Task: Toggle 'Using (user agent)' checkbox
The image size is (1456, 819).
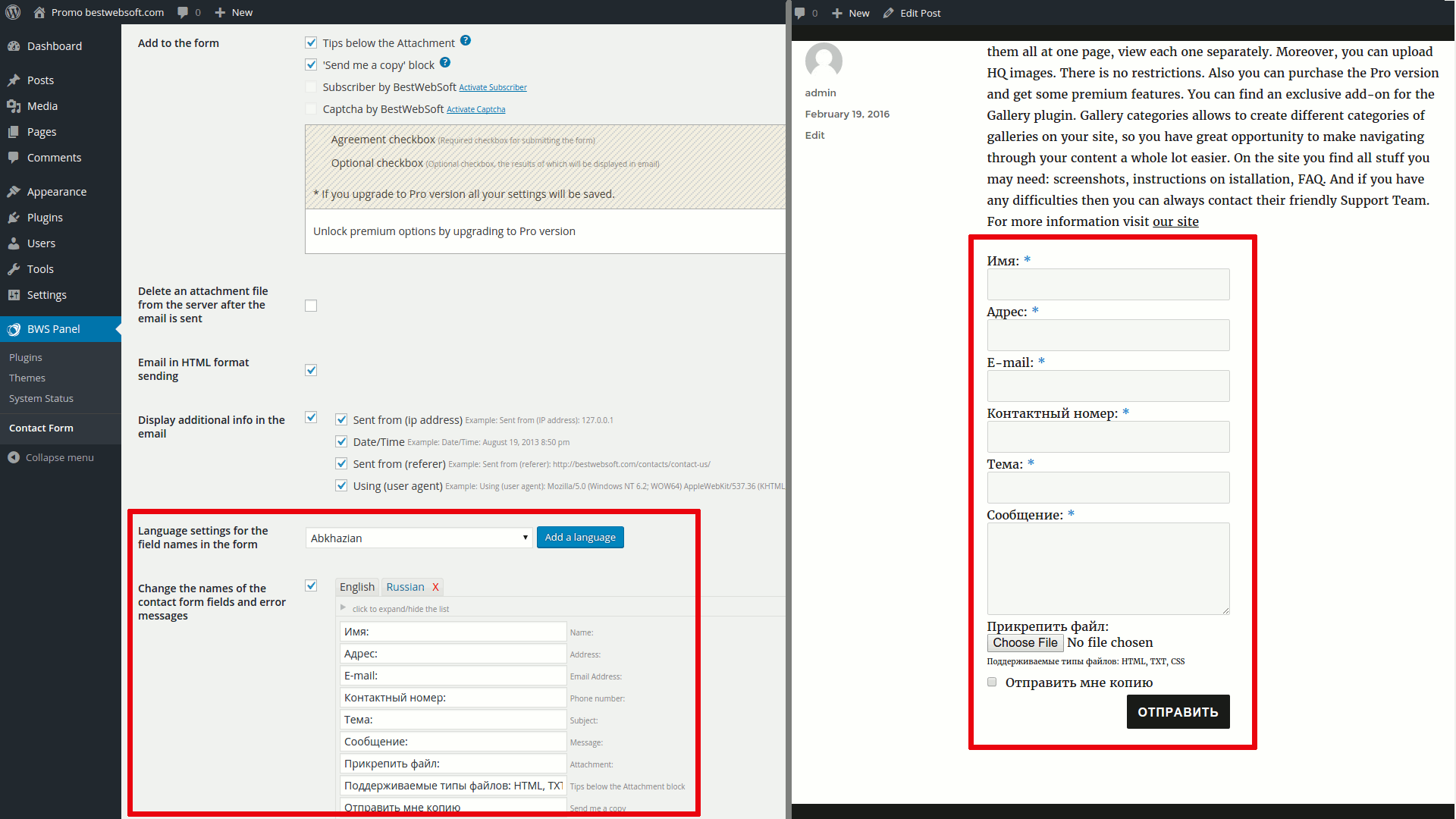Action: [341, 485]
